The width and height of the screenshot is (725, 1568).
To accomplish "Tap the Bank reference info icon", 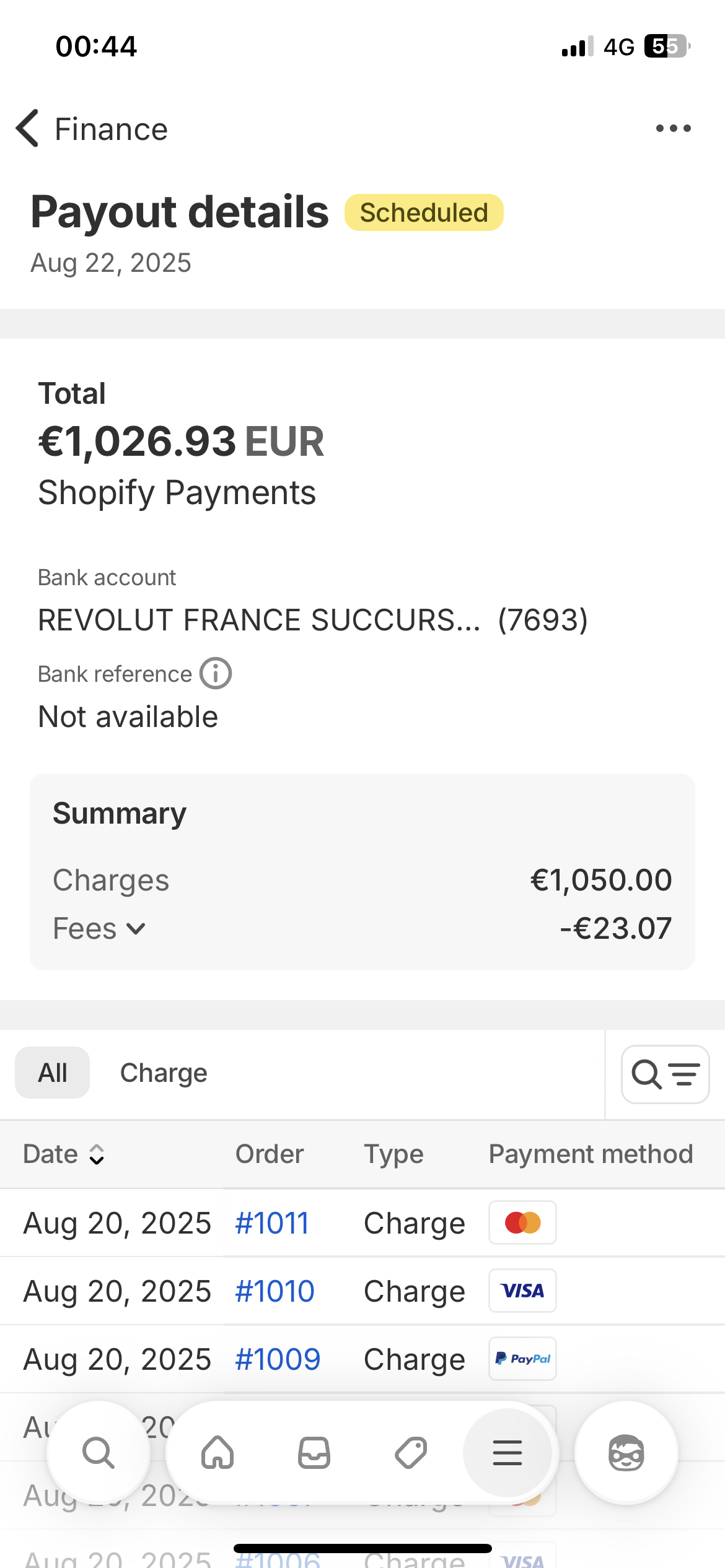I will [x=216, y=673].
